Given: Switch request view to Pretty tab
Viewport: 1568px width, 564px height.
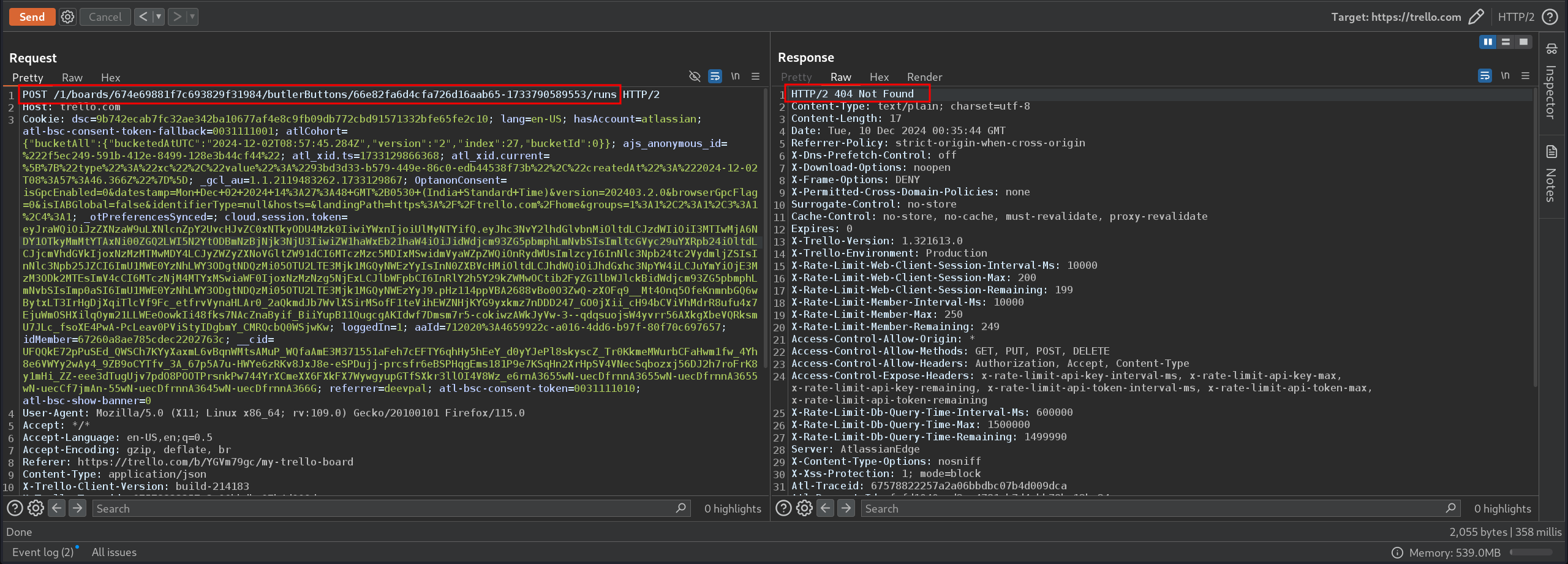Looking at the screenshot, I should point(28,78).
